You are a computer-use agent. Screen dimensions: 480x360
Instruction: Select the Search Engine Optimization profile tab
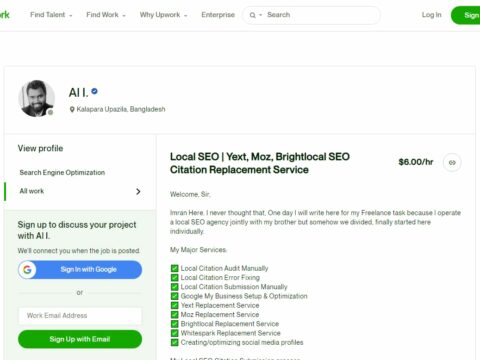(62, 173)
